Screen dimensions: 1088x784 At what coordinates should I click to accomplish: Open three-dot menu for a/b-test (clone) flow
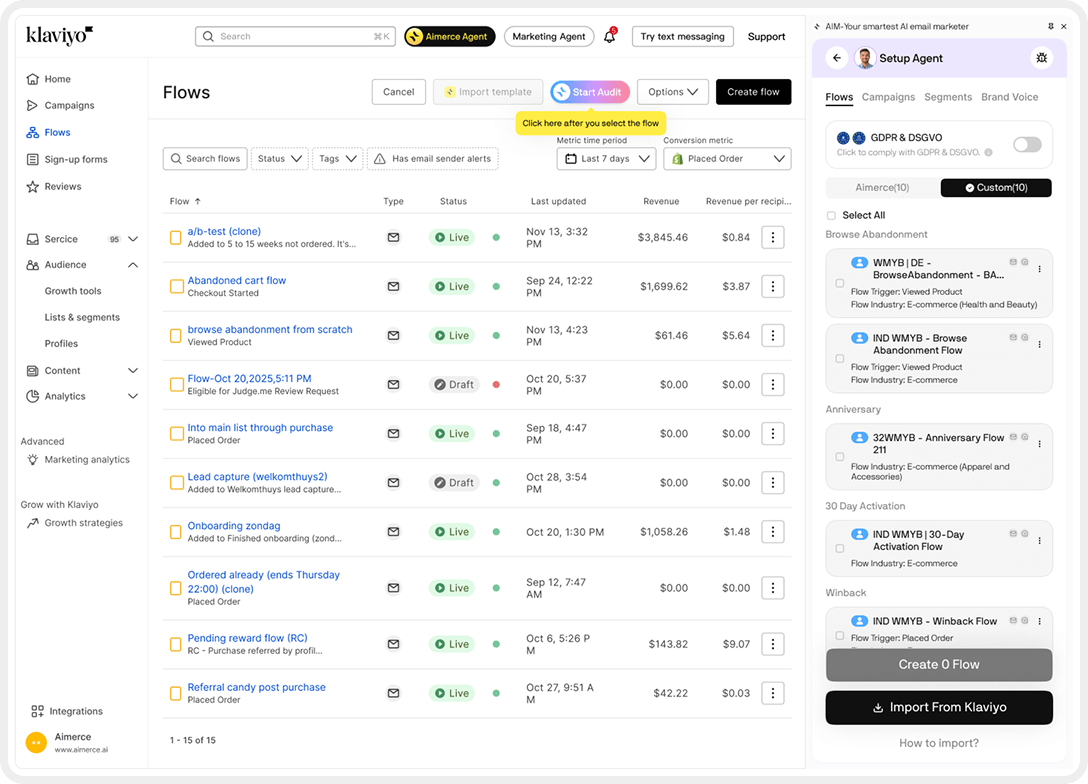(x=772, y=237)
